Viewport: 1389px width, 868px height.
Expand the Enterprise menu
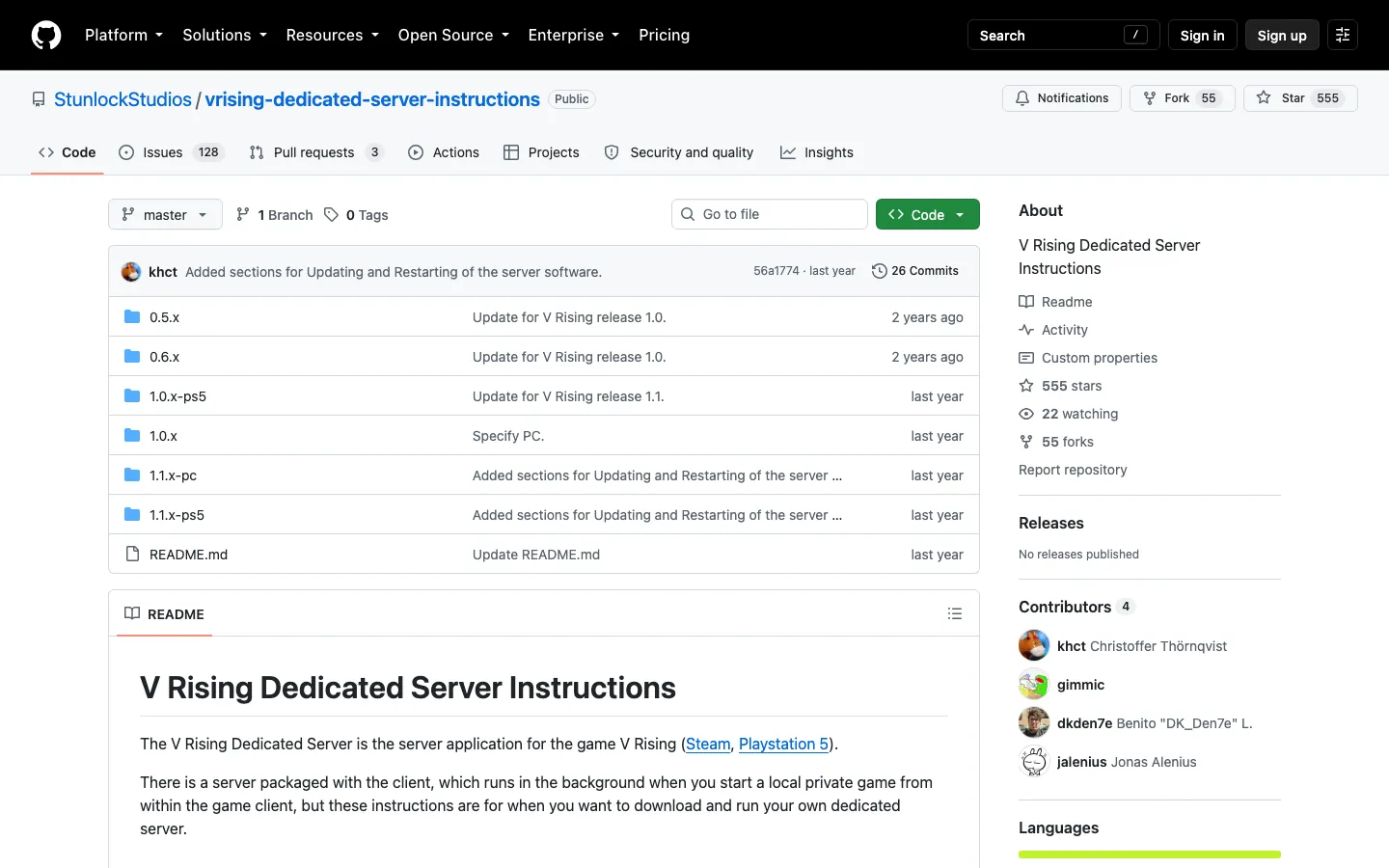pos(574,35)
